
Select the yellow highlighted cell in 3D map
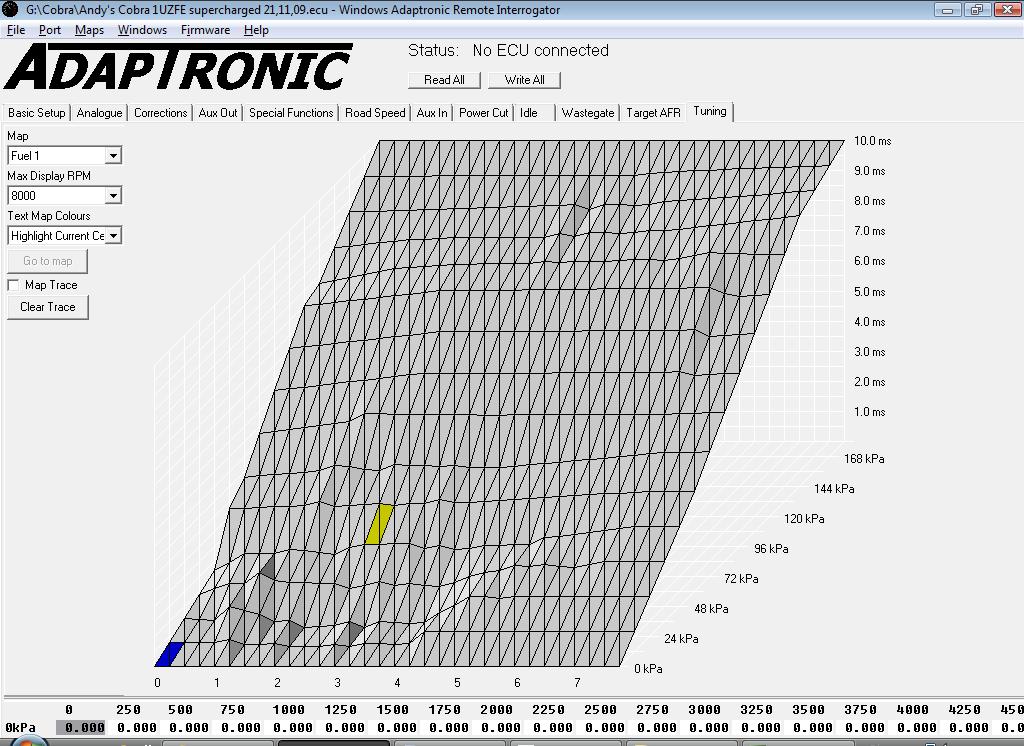(379, 524)
